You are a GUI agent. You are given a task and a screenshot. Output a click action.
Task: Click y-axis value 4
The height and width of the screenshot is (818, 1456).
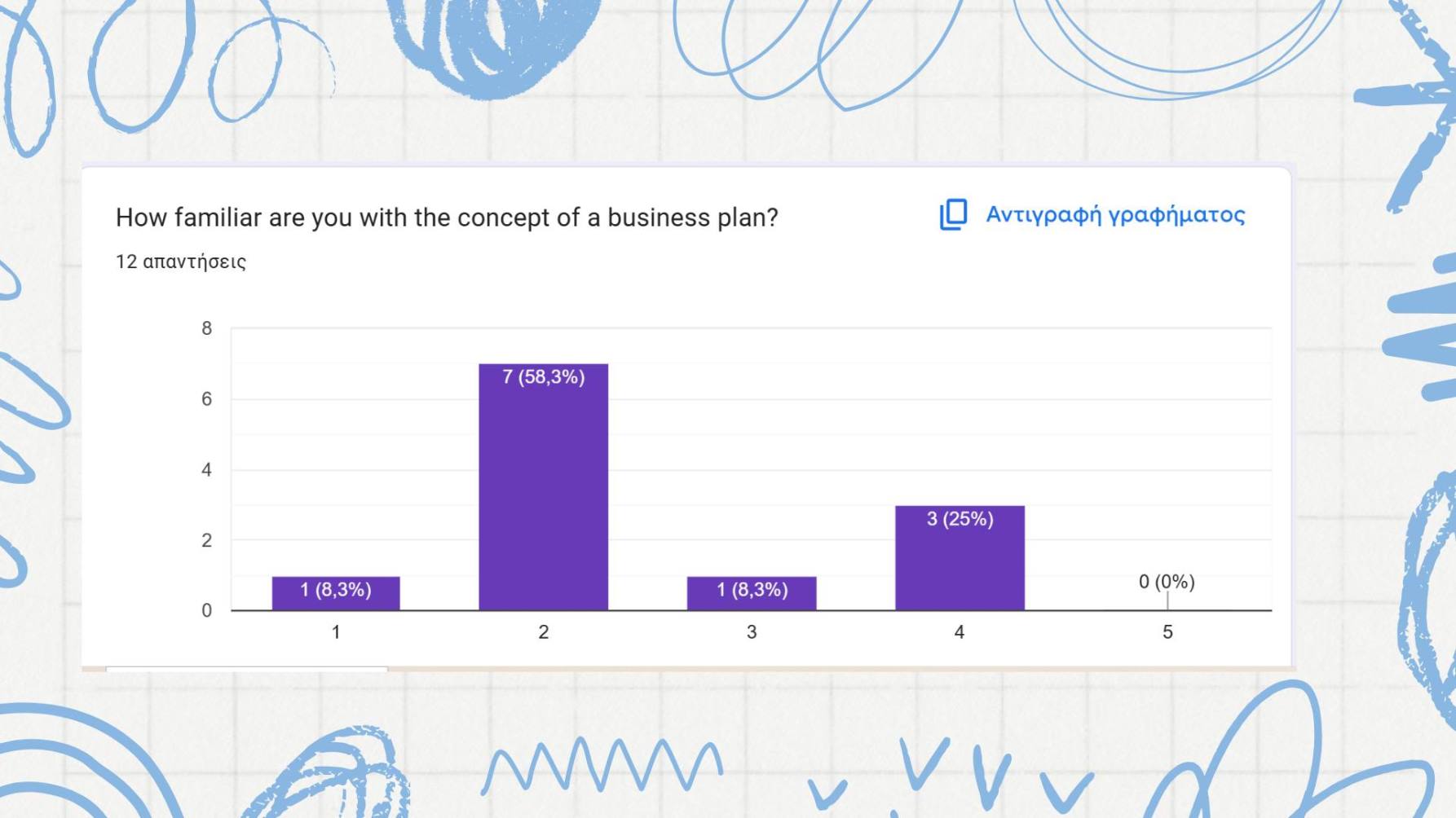pos(206,470)
